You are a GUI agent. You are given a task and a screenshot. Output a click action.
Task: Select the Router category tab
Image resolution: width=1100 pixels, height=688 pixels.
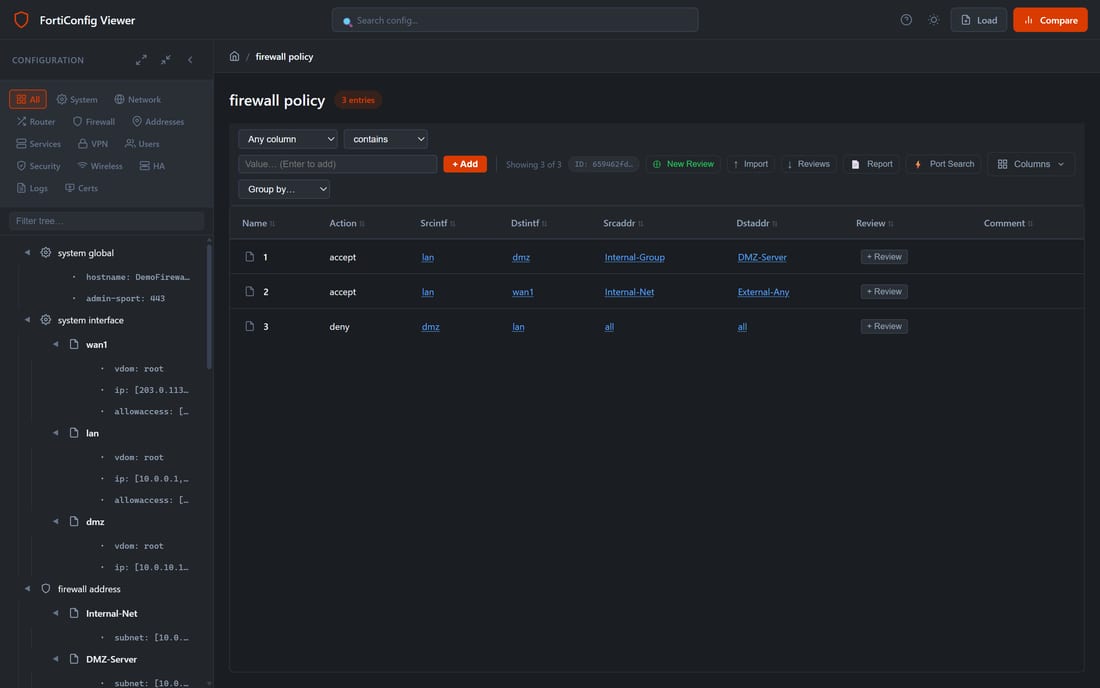point(36,121)
